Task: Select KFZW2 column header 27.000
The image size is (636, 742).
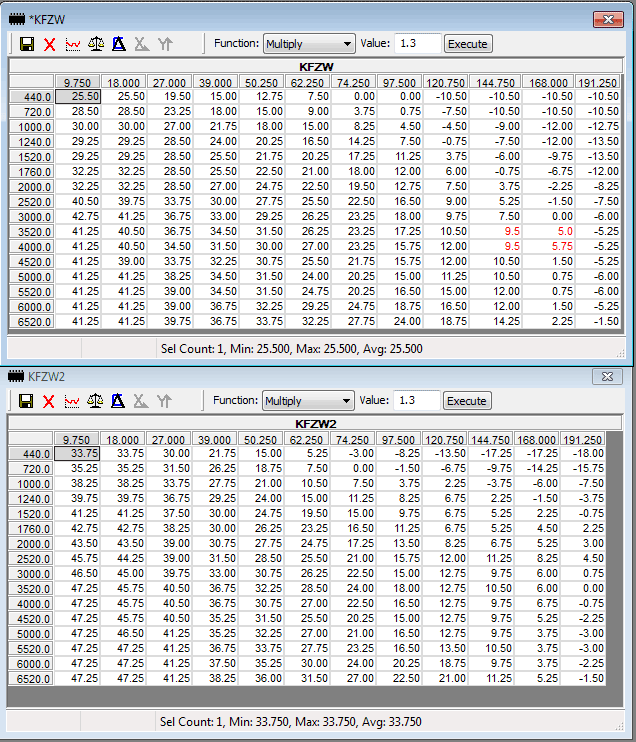Action: tap(168, 439)
